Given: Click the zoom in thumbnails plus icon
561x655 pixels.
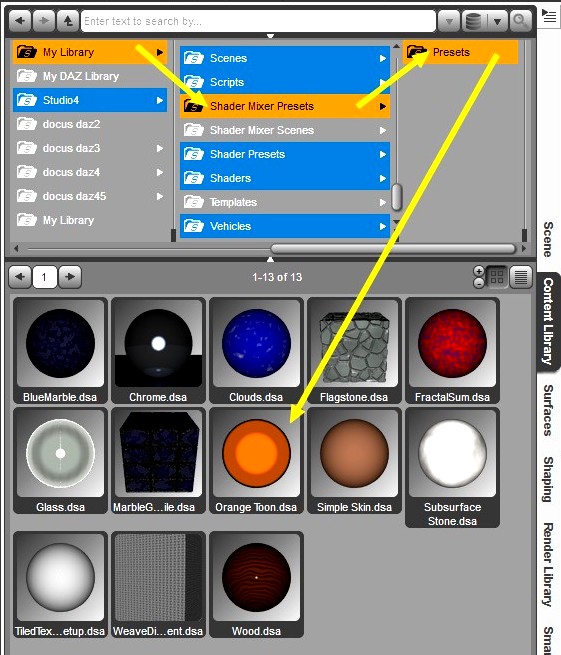Looking at the screenshot, I should [479, 271].
